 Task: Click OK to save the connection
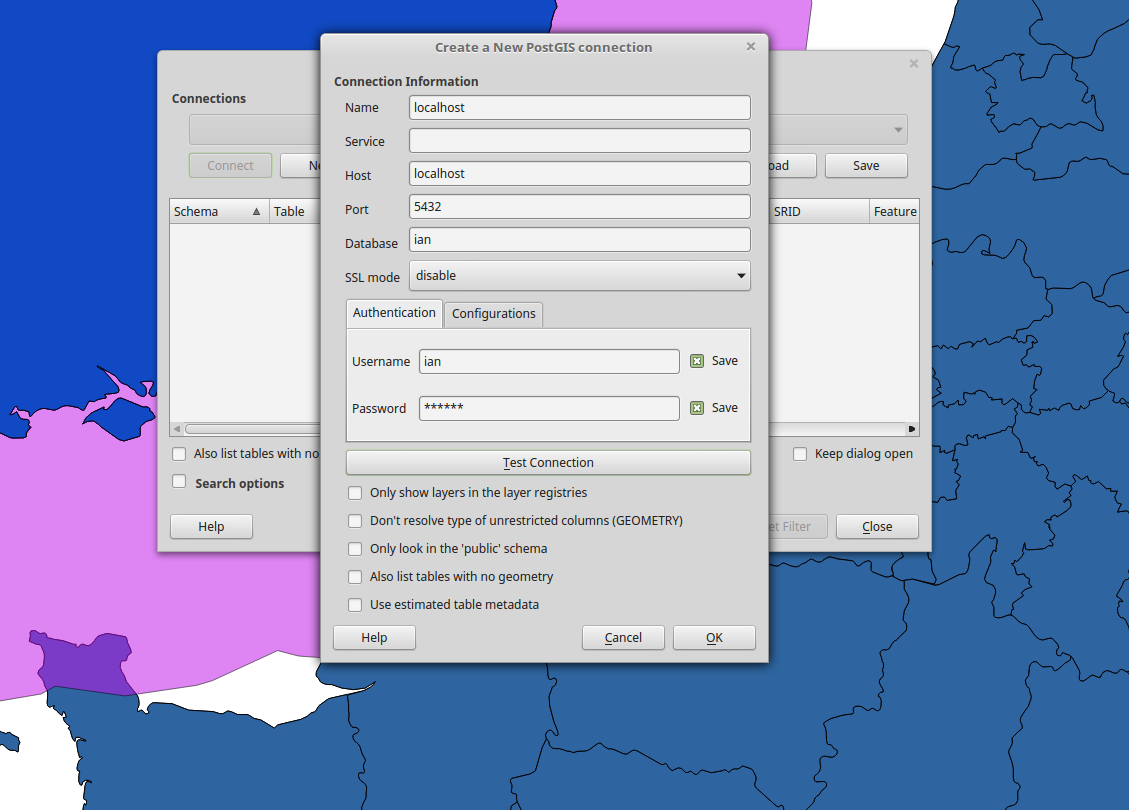click(714, 638)
